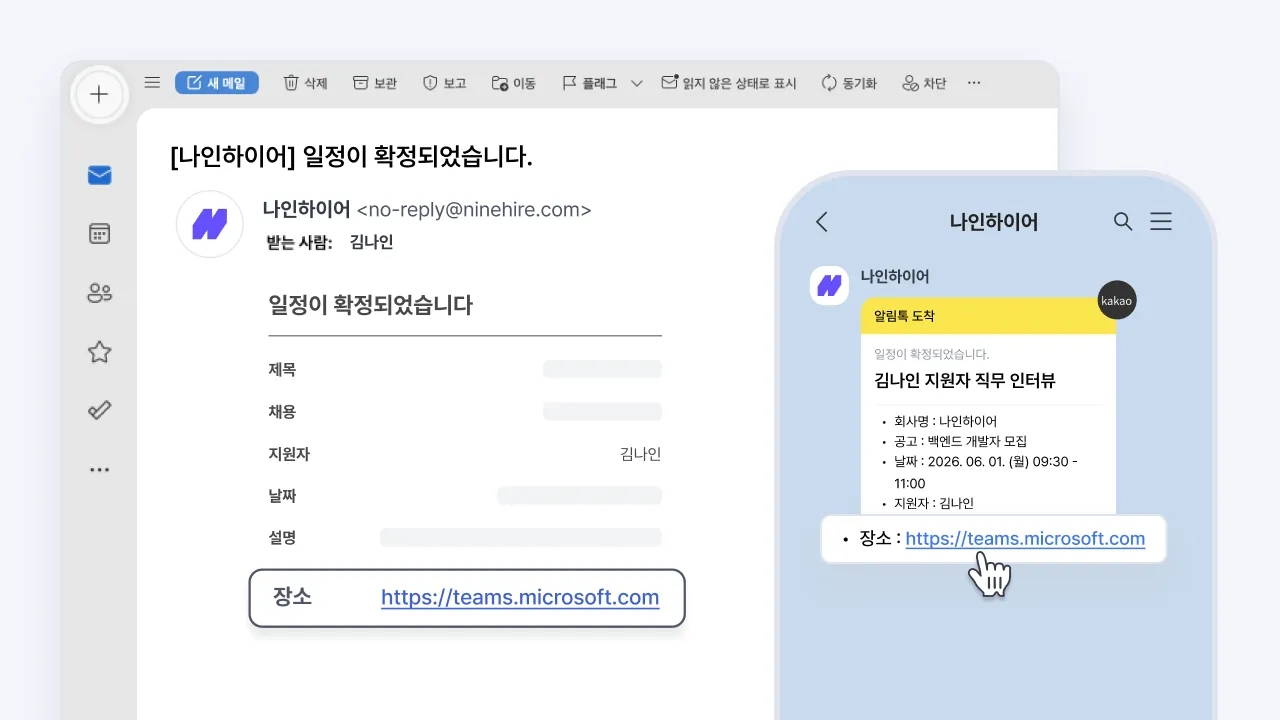Open the Calendar icon in sidebar

point(99,234)
